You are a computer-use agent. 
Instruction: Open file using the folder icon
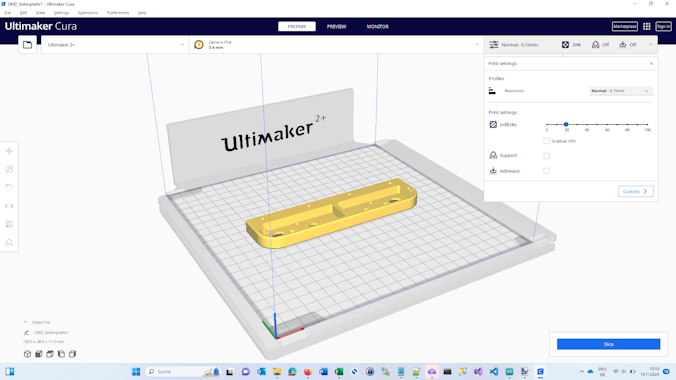click(27, 44)
